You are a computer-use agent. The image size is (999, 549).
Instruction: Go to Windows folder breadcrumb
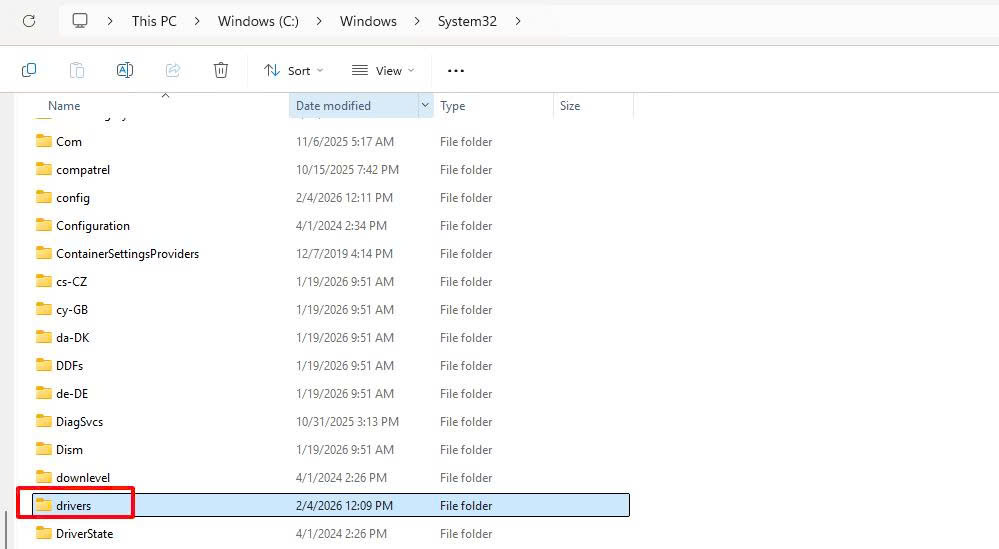[x=368, y=21]
